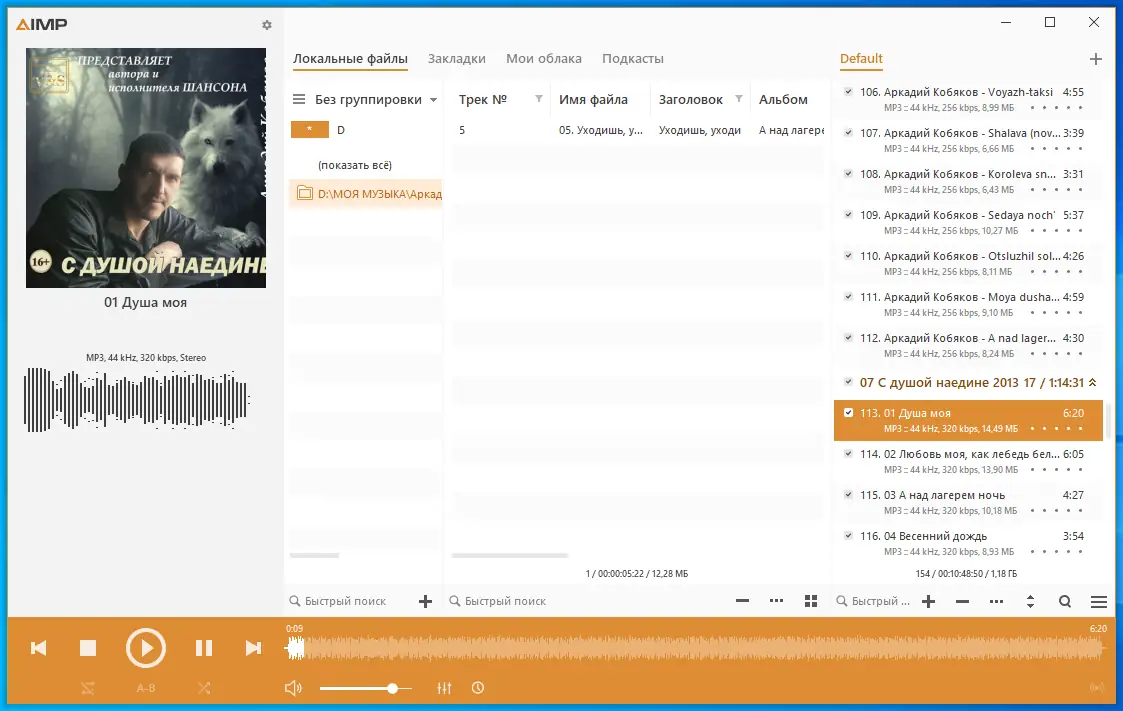1123x711 pixels.
Task: Enable shuffle playback mode
Action: click(204, 688)
